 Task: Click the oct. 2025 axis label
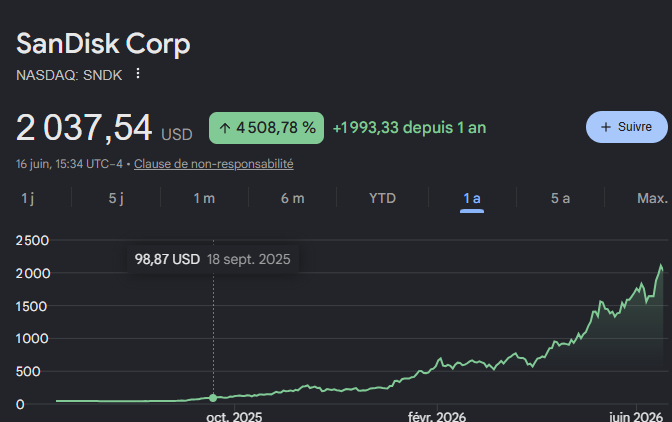[234, 416]
